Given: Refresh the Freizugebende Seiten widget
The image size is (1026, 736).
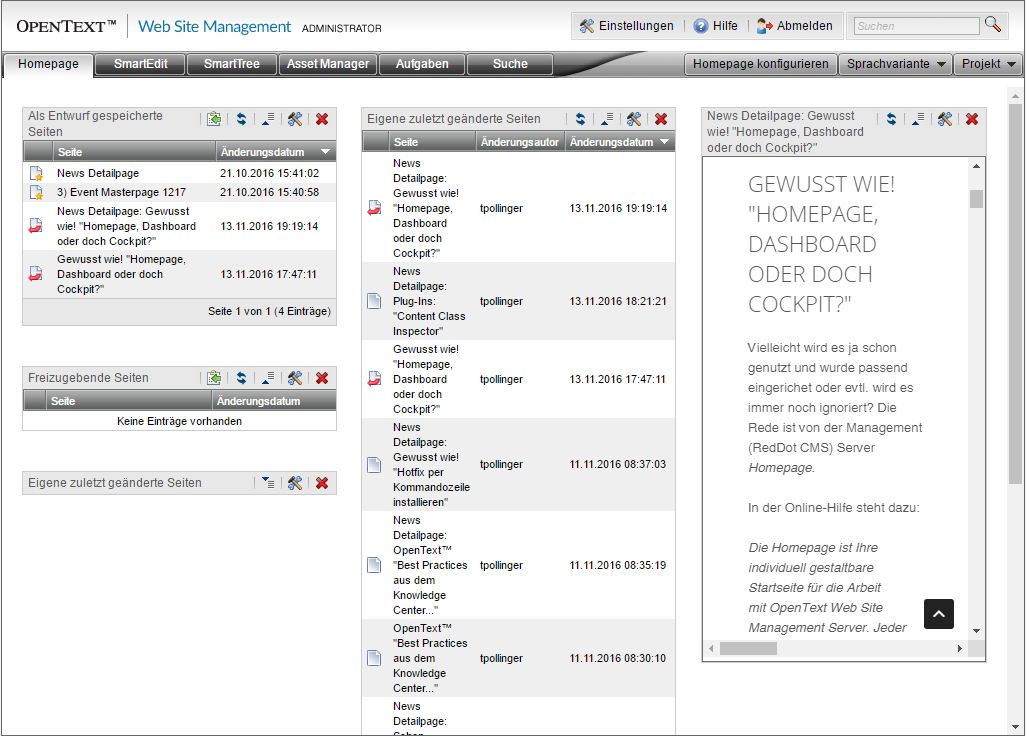Looking at the screenshot, I should [x=241, y=378].
